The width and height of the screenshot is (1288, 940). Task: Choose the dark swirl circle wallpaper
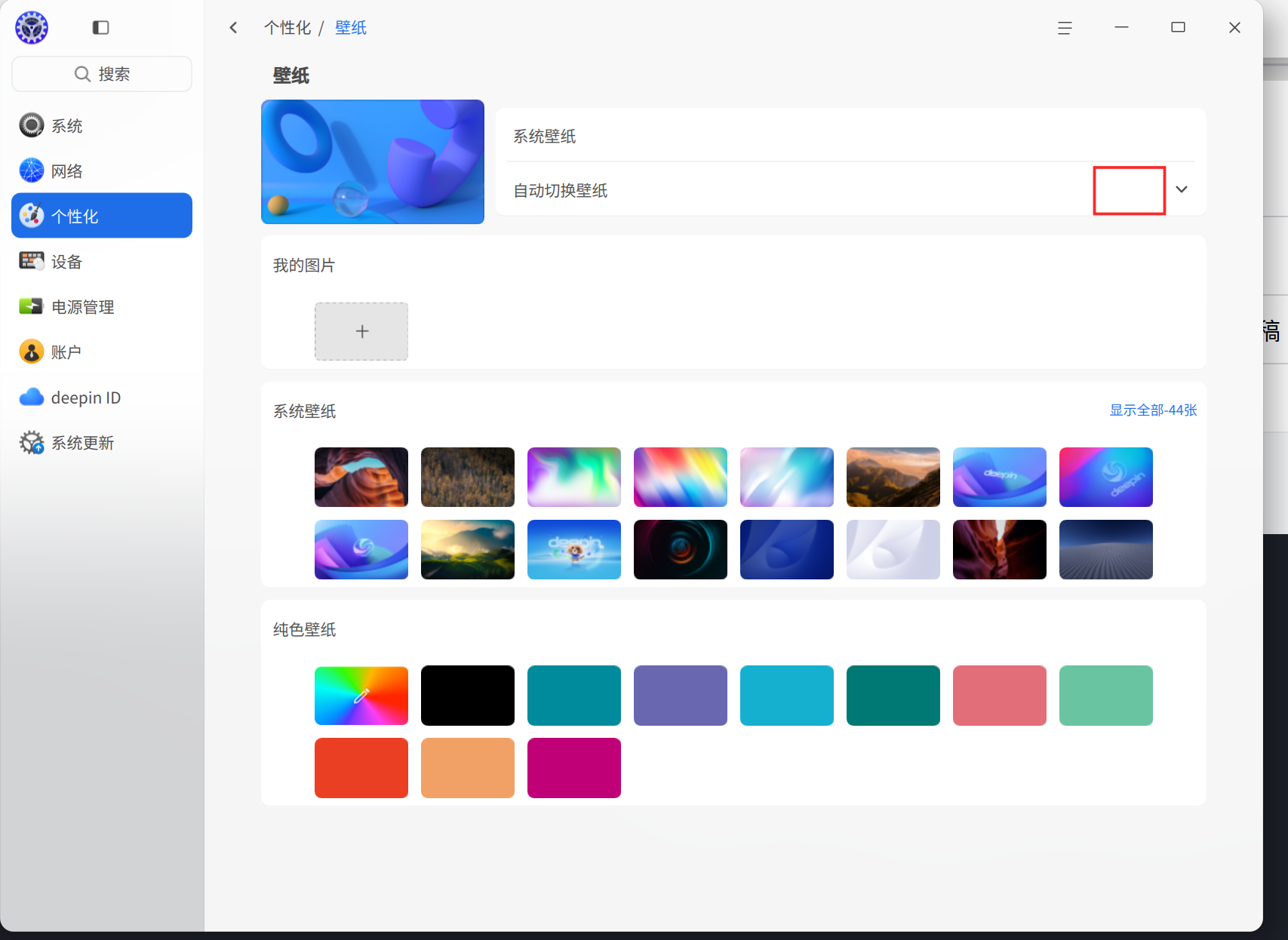[x=681, y=549]
